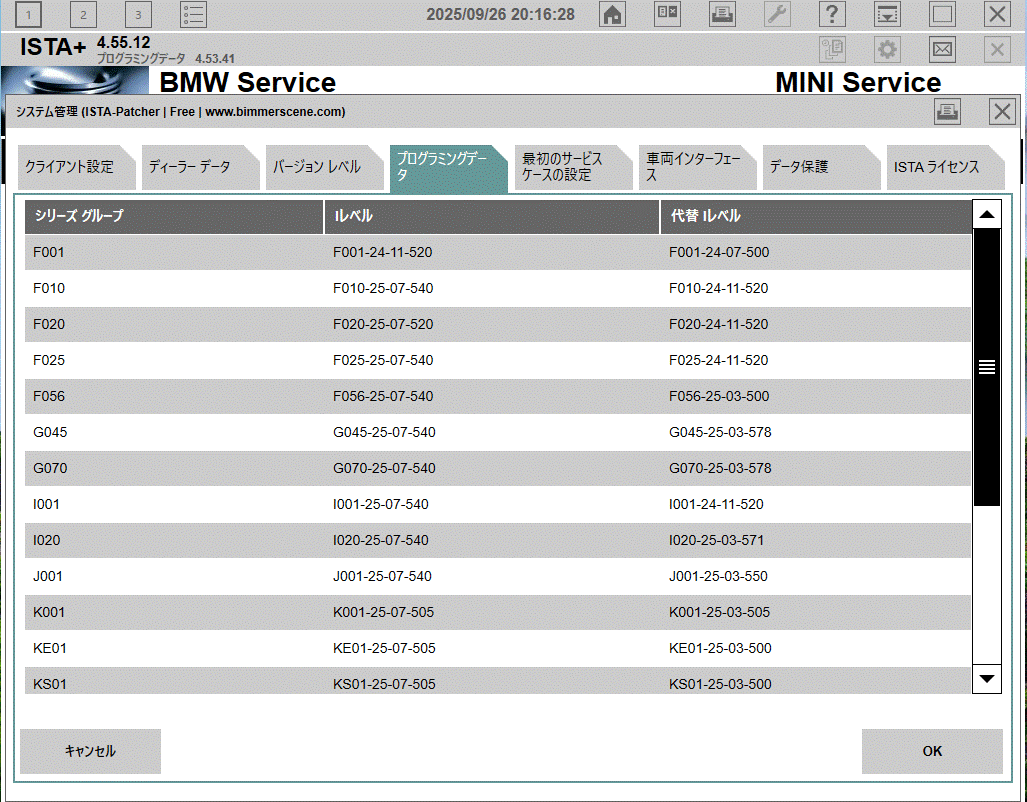Expand the dropdown panel icon in toolbar

point(887,14)
